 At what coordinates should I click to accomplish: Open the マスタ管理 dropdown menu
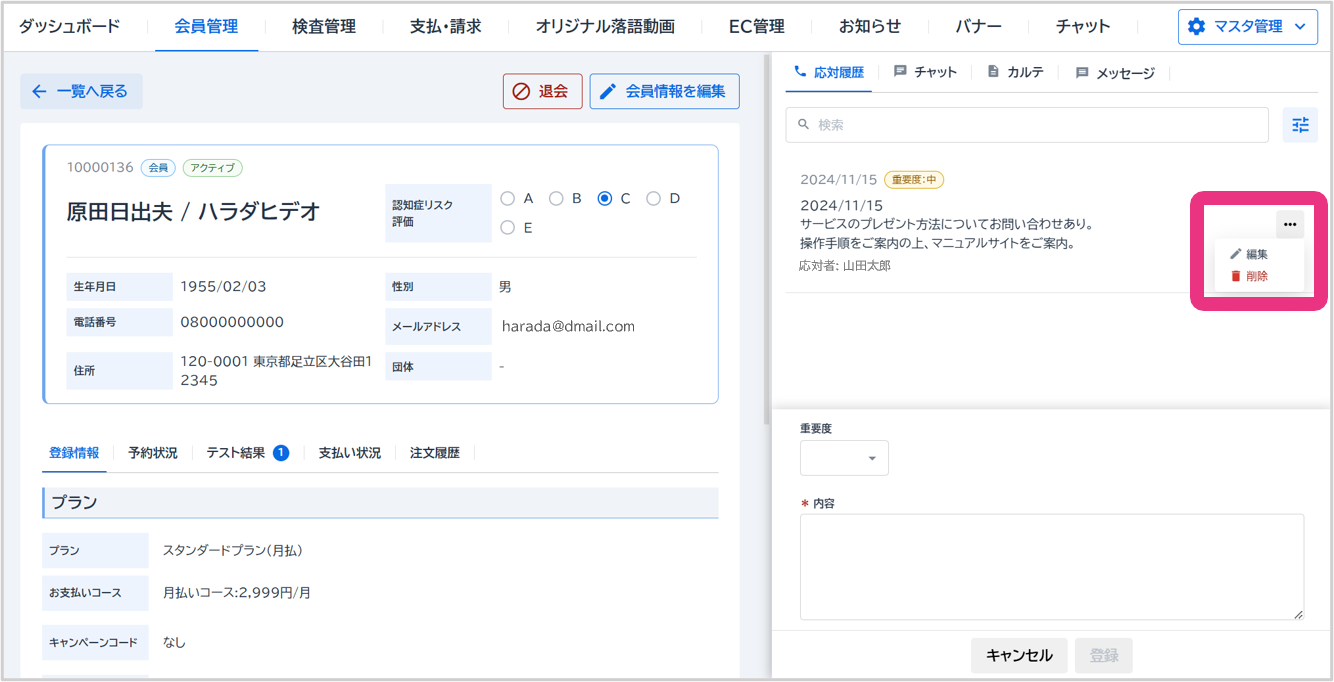(x=1247, y=27)
